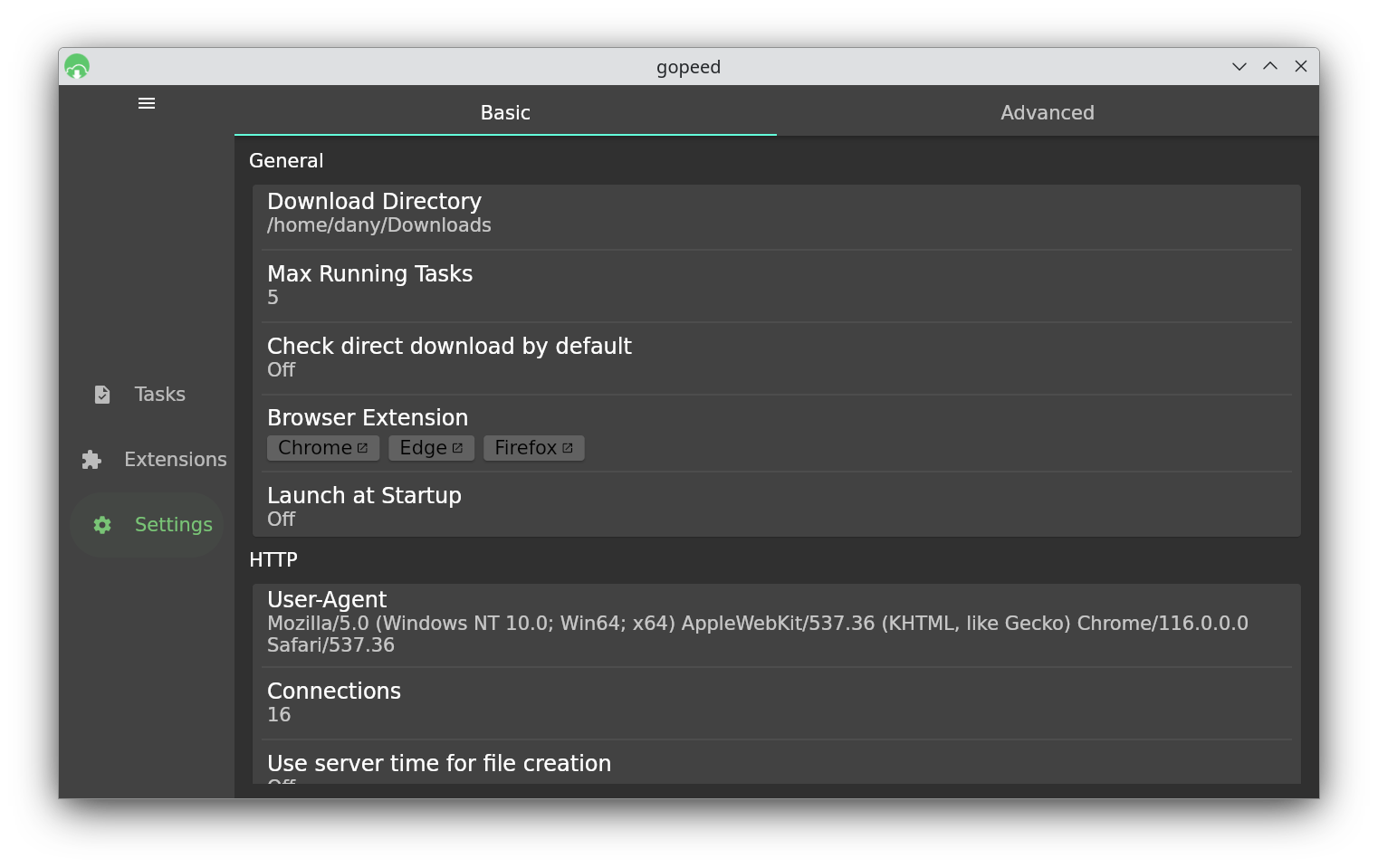Maximize the gopeed window
1378x868 pixels.
pos(1270,66)
